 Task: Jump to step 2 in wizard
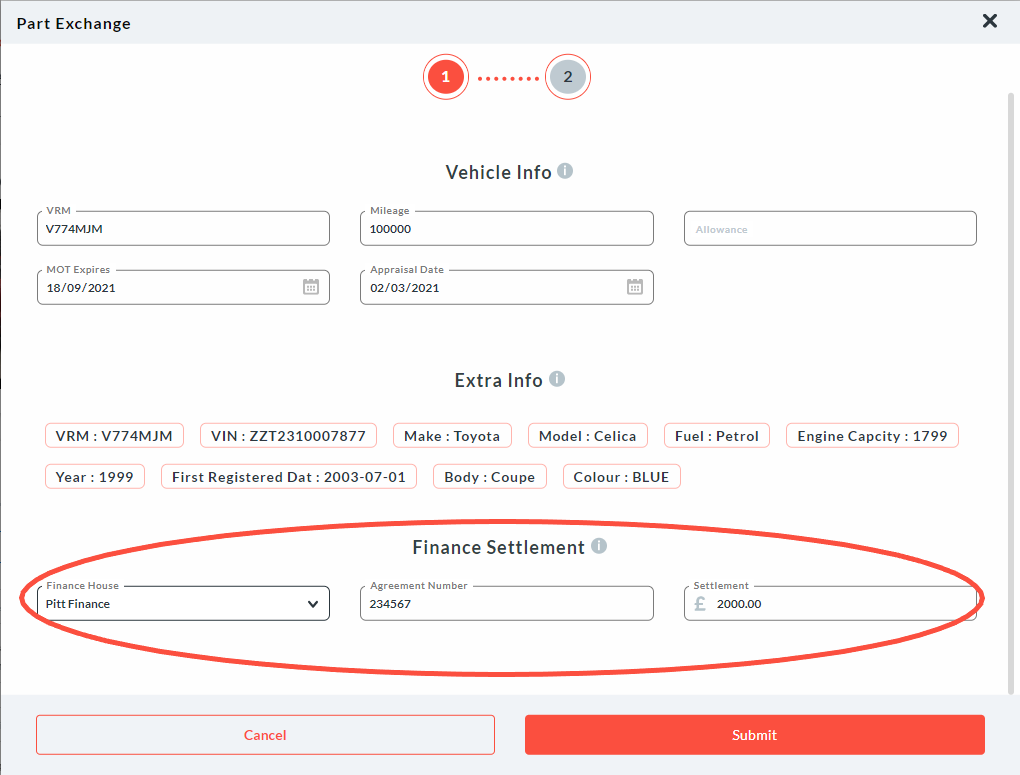567,77
